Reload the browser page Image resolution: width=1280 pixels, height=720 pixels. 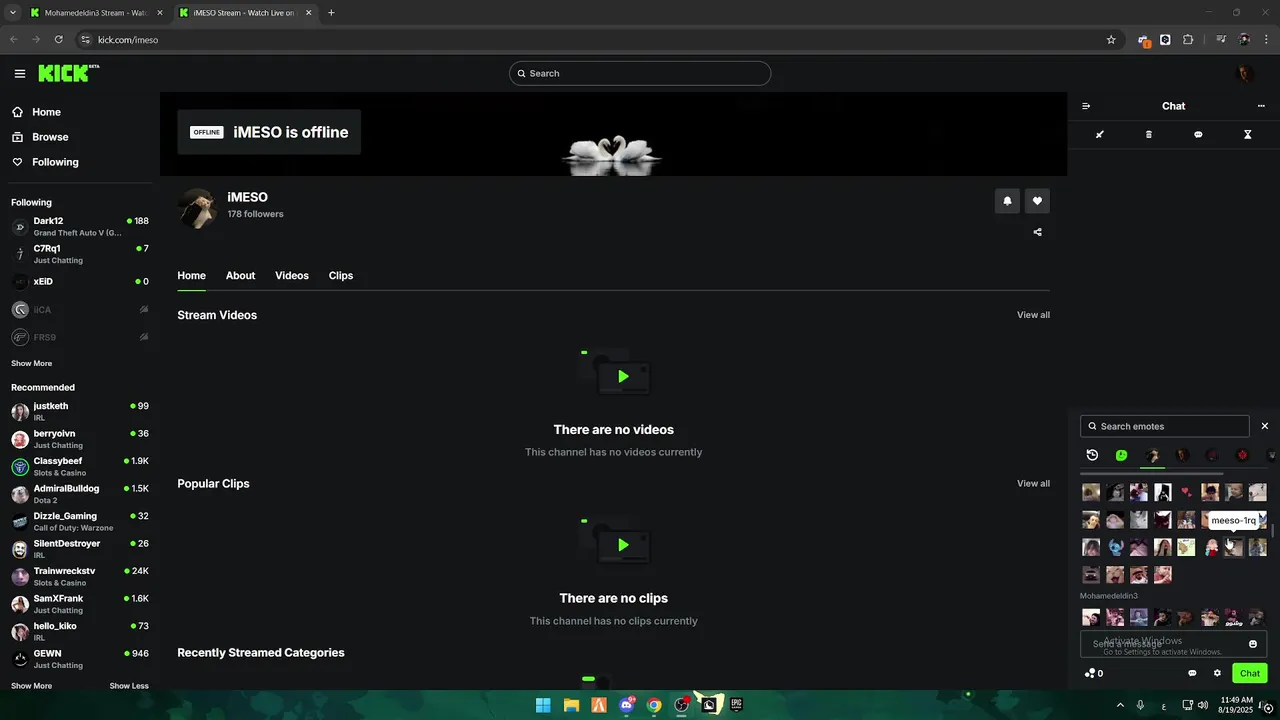(x=59, y=40)
